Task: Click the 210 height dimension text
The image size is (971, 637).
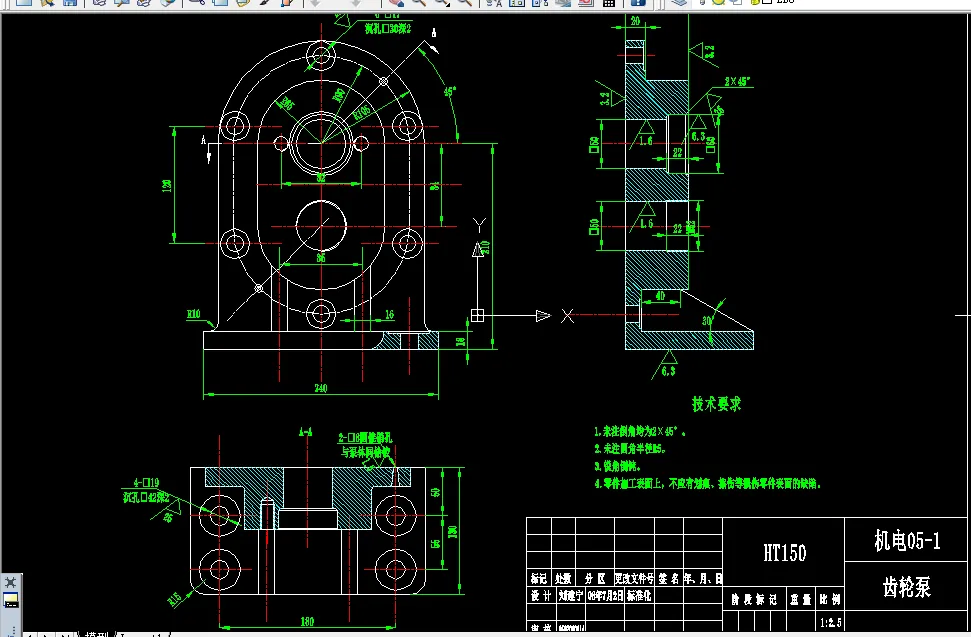Action: point(486,249)
